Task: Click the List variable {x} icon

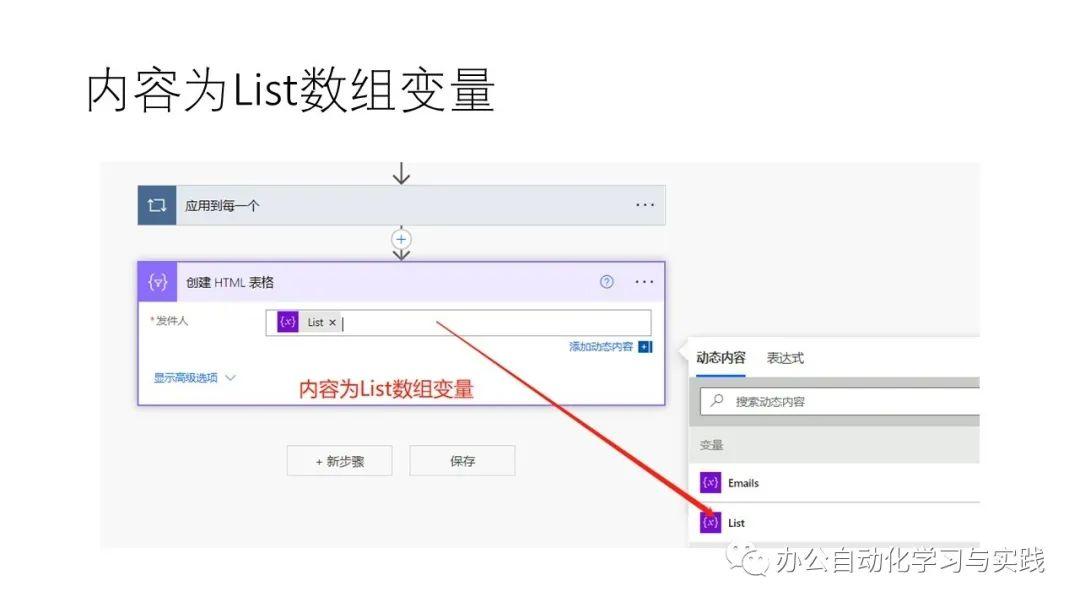Action: tap(711, 522)
